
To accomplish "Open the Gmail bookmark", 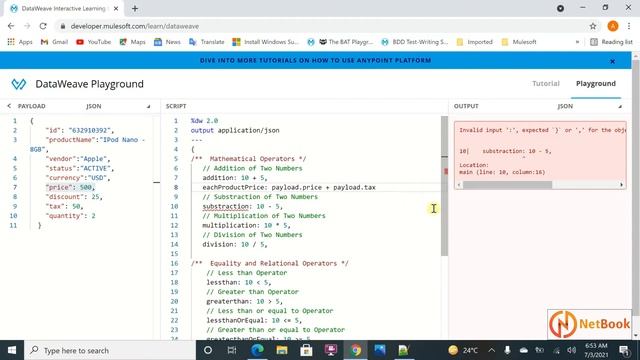I will [x=54, y=42].
